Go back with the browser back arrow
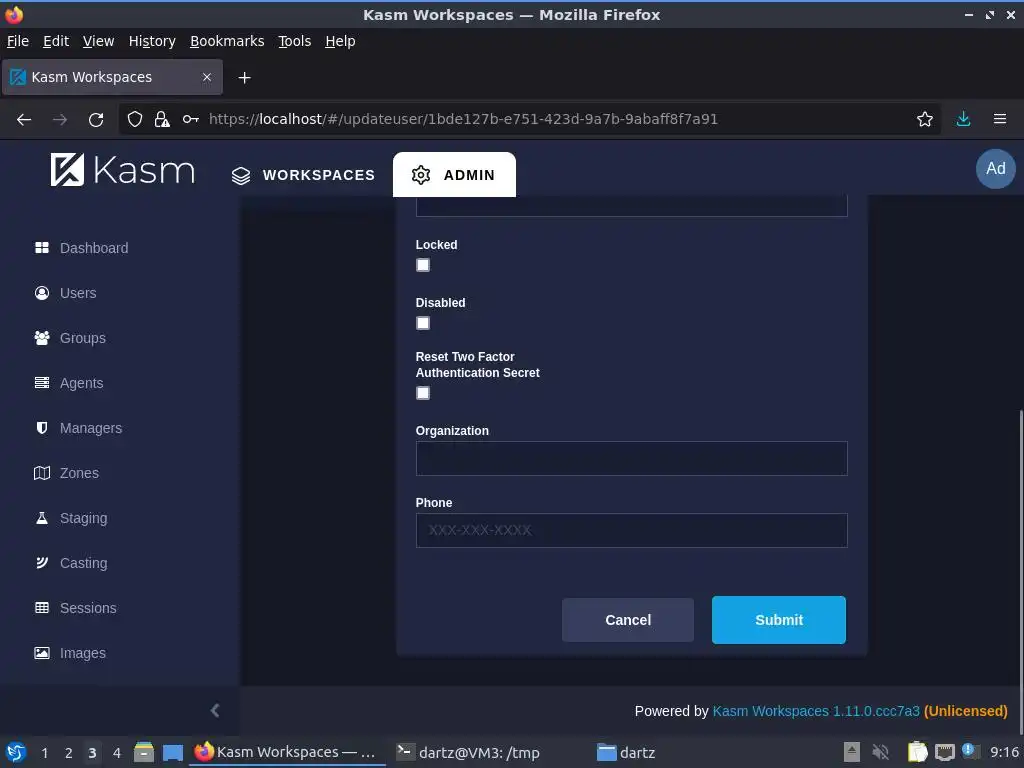This screenshot has height=768, width=1024. [x=24, y=120]
